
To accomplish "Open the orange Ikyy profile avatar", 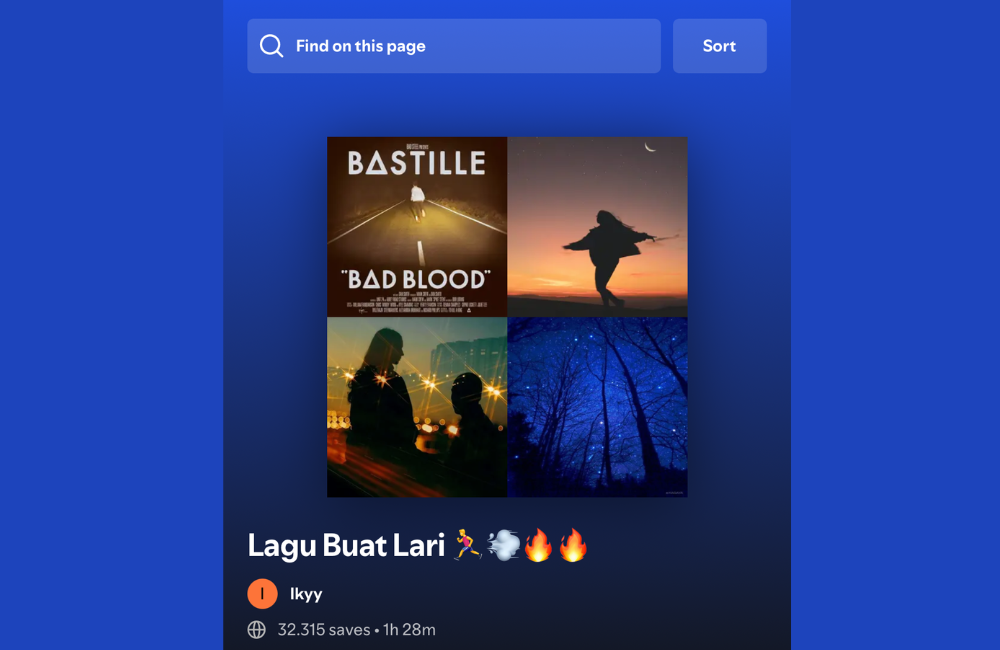I will [x=262, y=594].
